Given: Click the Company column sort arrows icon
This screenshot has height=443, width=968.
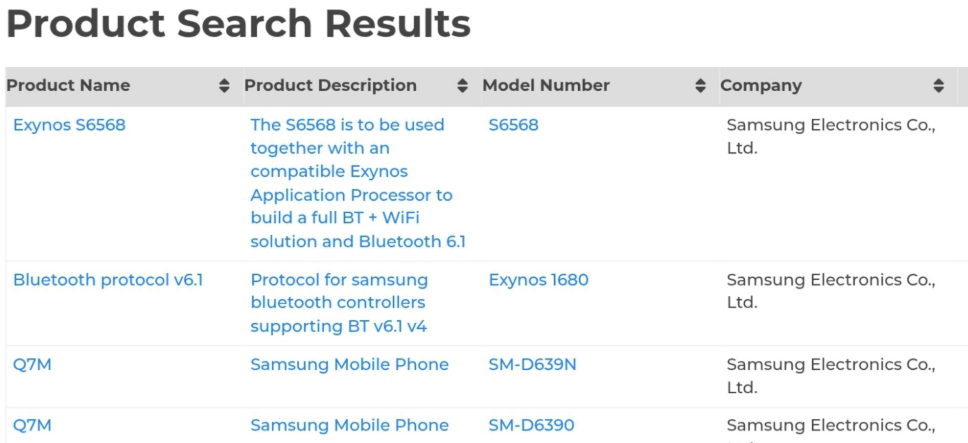Looking at the screenshot, I should tap(938, 86).
